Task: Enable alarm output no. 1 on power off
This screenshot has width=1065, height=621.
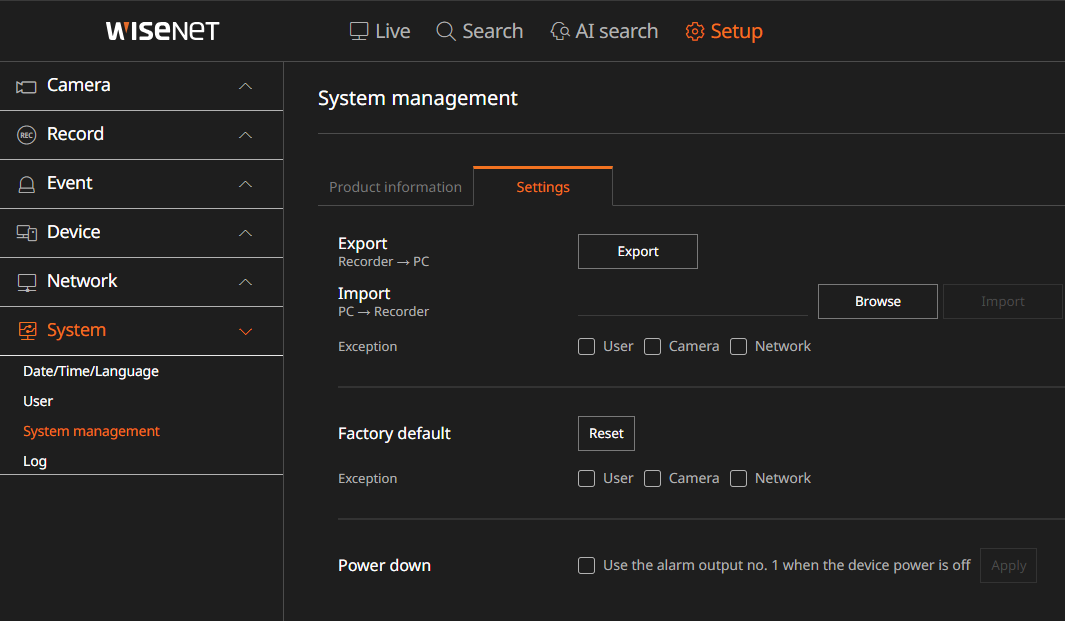Action: point(586,565)
